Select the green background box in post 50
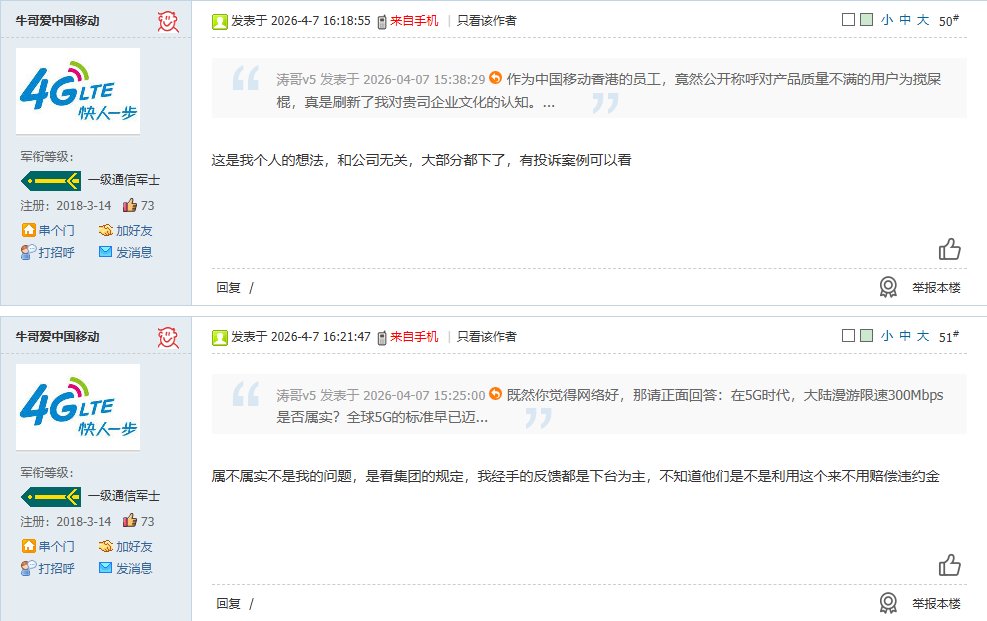Screen dimensions: 987x621 point(866,20)
